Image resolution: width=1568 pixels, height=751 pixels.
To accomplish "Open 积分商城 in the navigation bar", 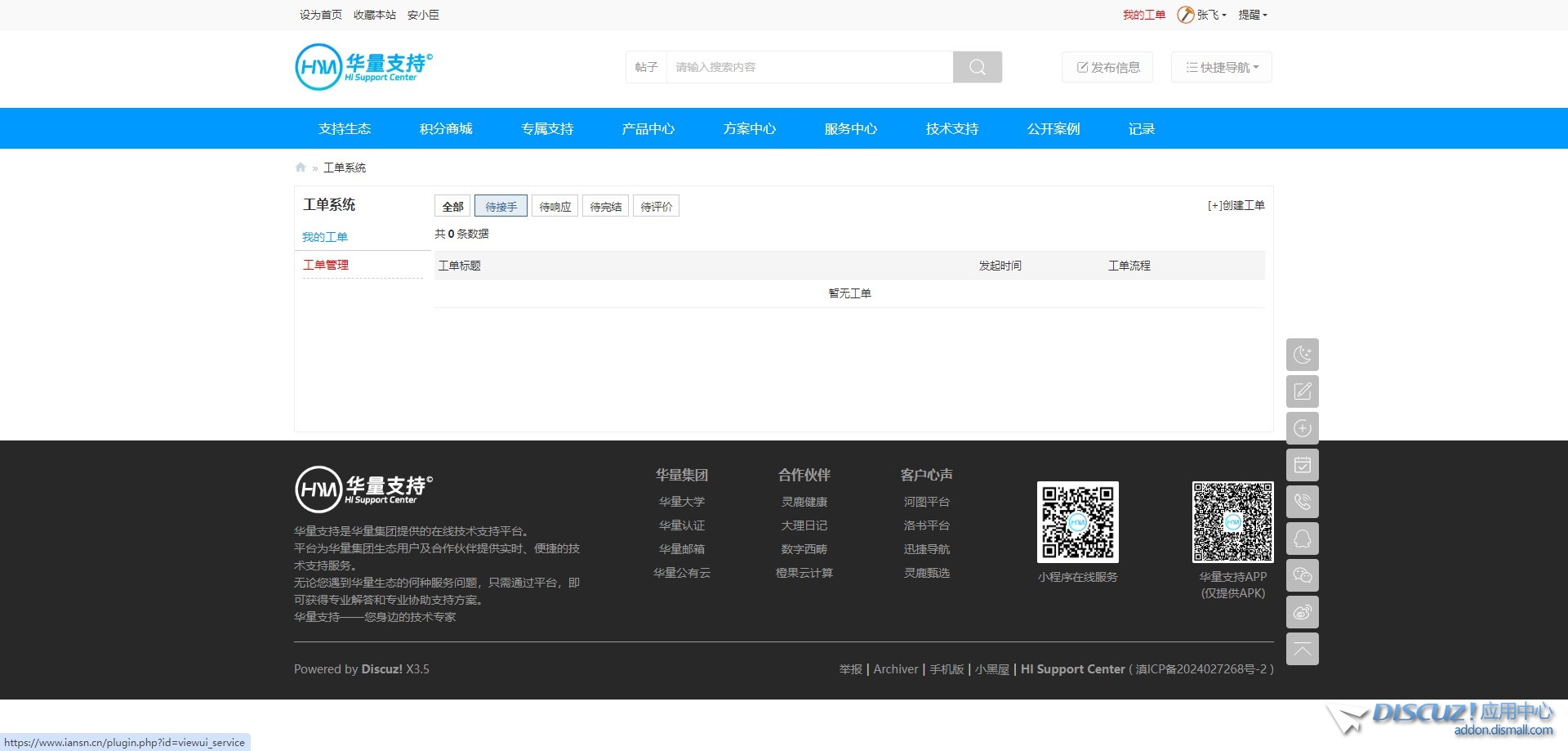I will [446, 129].
